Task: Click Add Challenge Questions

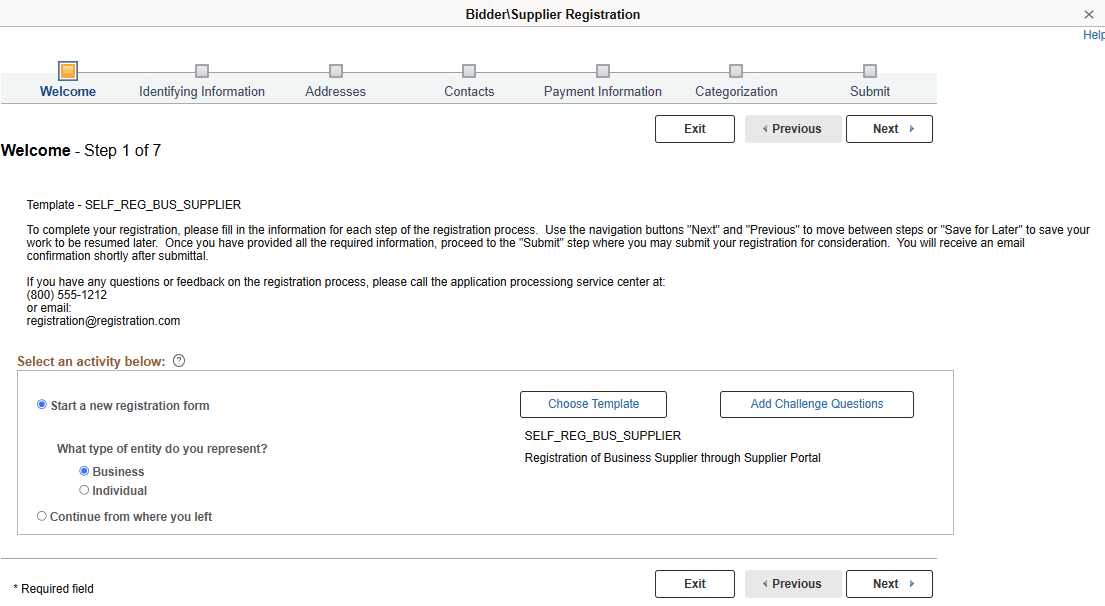Action: (x=816, y=404)
